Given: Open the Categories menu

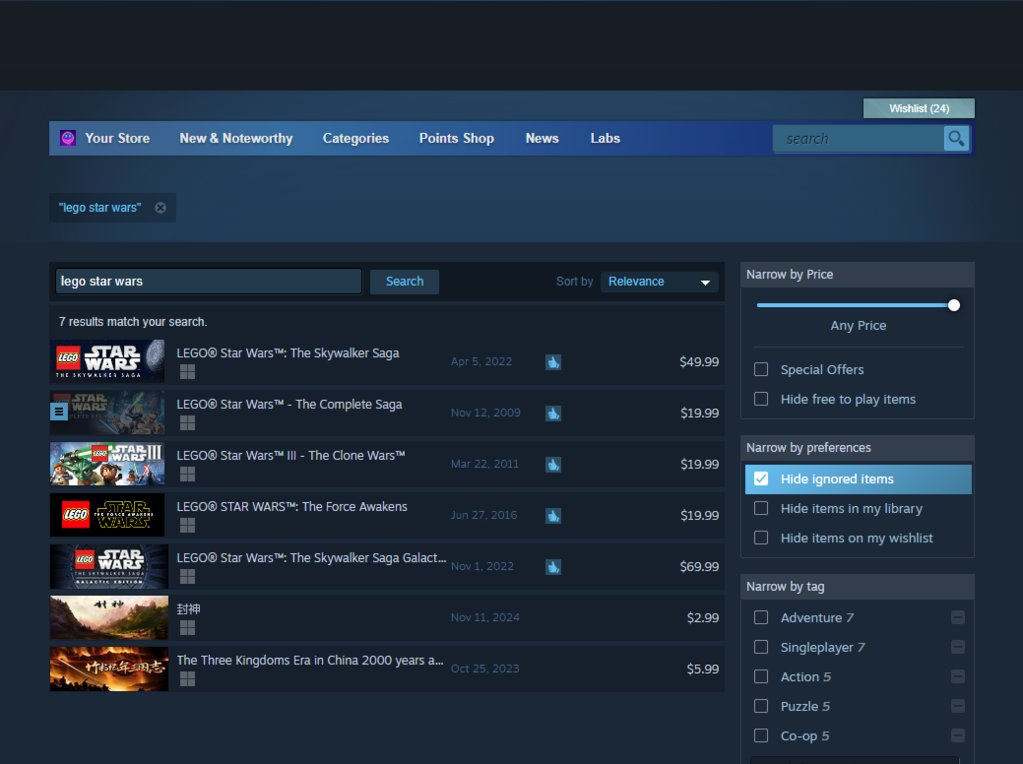Looking at the screenshot, I should [x=356, y=138].
